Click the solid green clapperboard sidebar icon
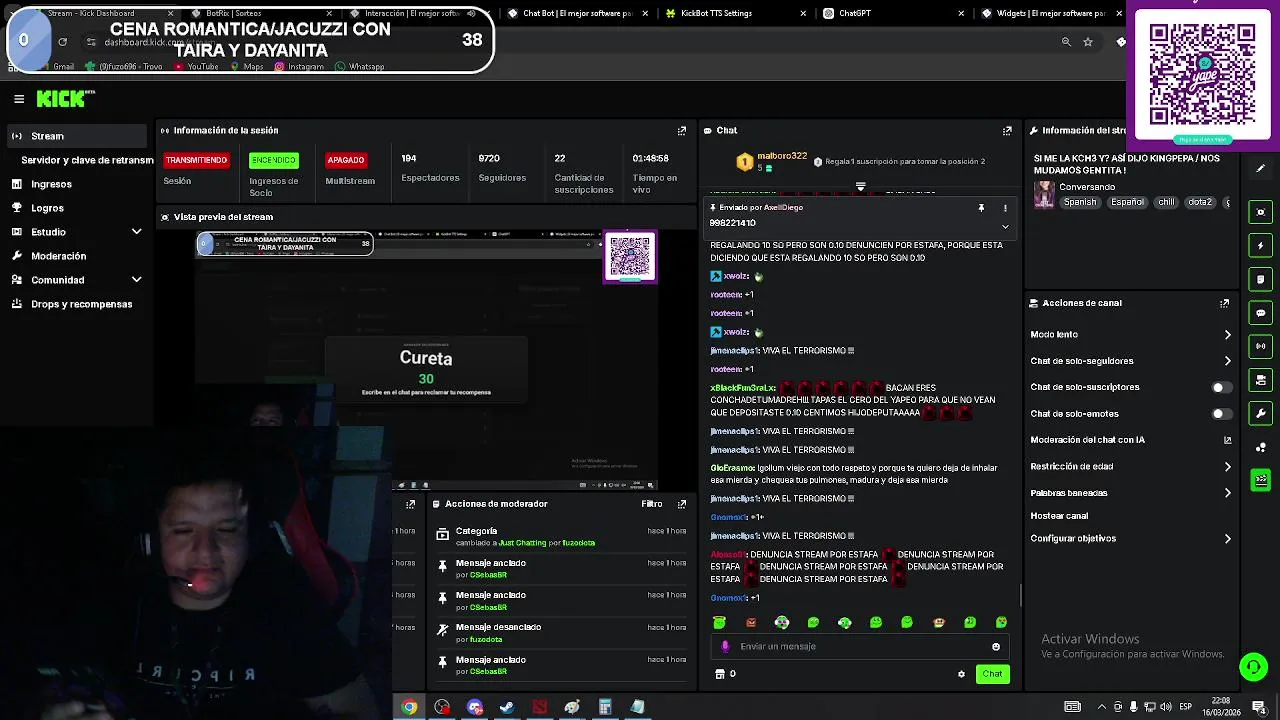Viewport: 1280px width, 720px height. click(1261, 480)
